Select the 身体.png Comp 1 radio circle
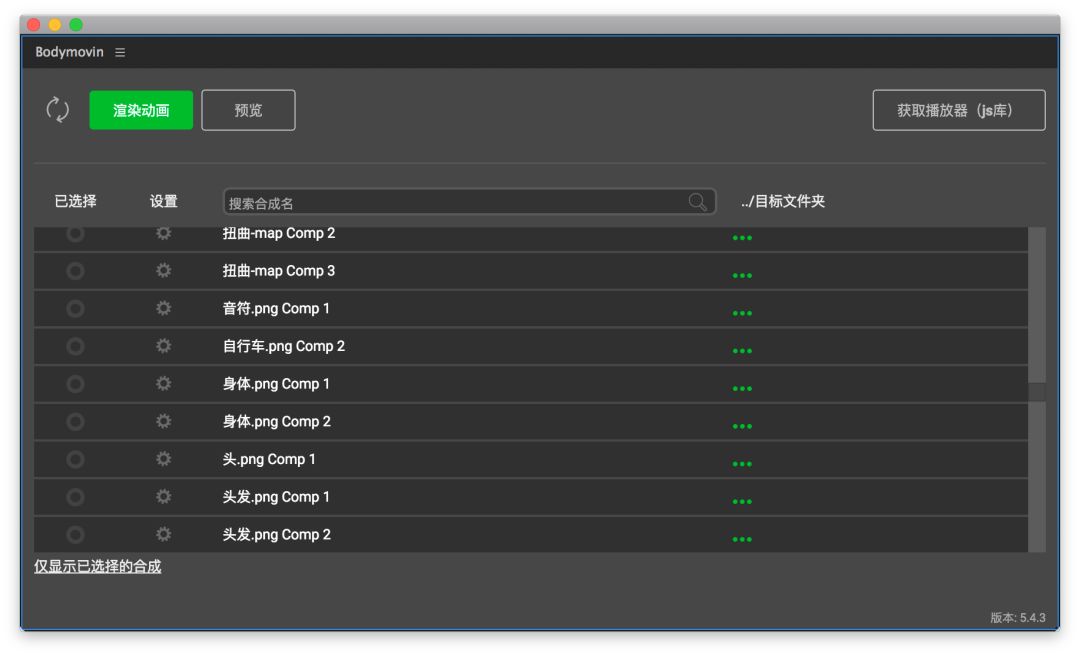 pyautogui.click(x=75, y=384)
